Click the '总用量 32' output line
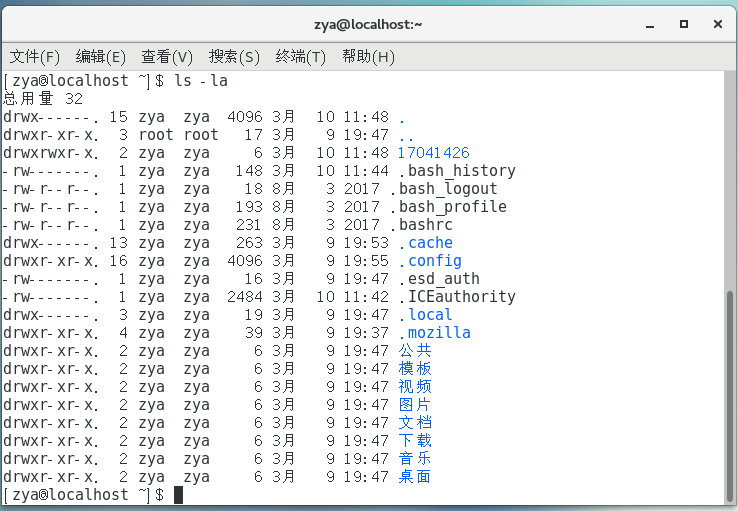Viewport: 738px width, 511px height. (x=43, y=99)
